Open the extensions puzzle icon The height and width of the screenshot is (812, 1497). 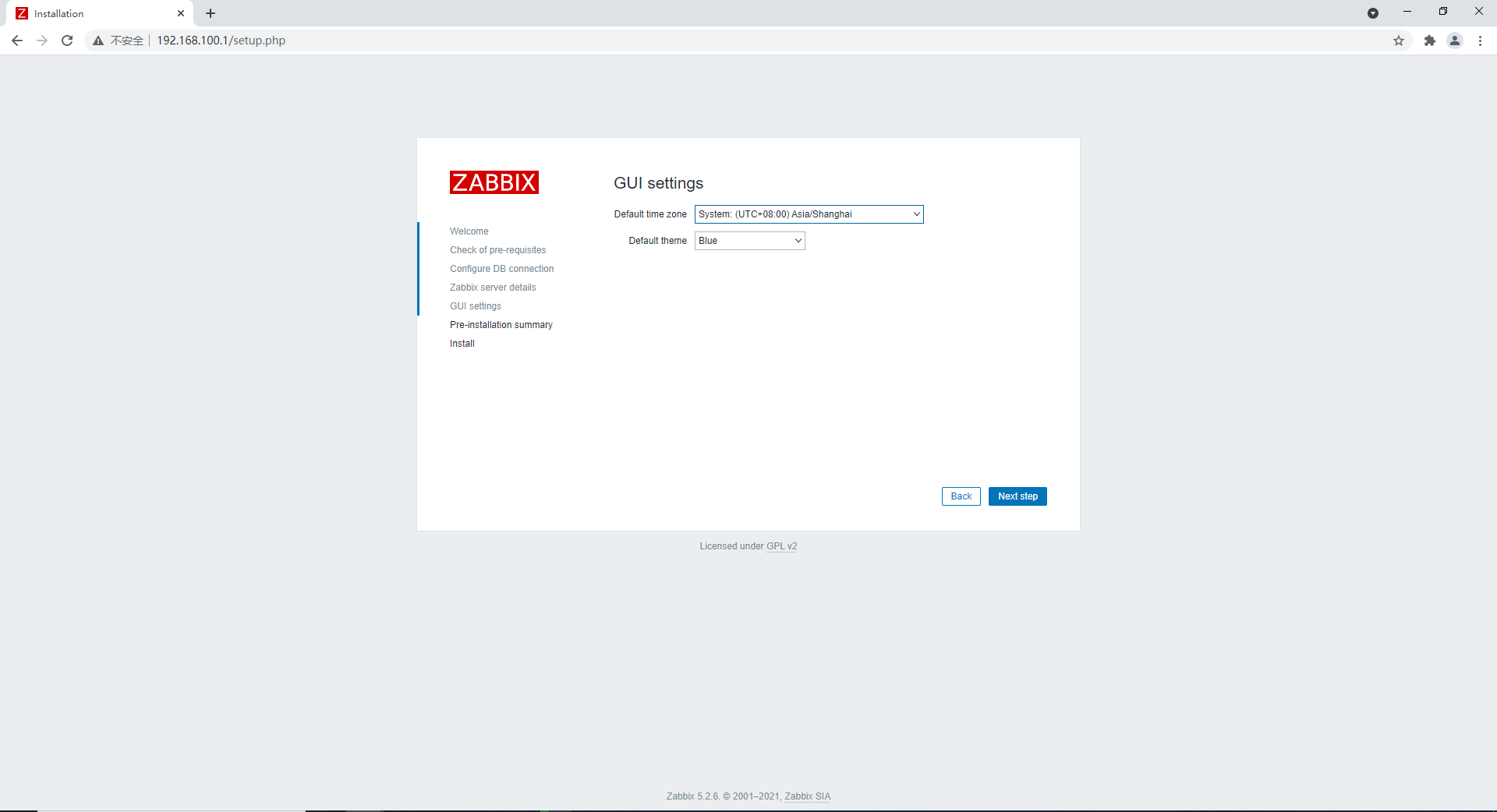tap(1429, 41)
